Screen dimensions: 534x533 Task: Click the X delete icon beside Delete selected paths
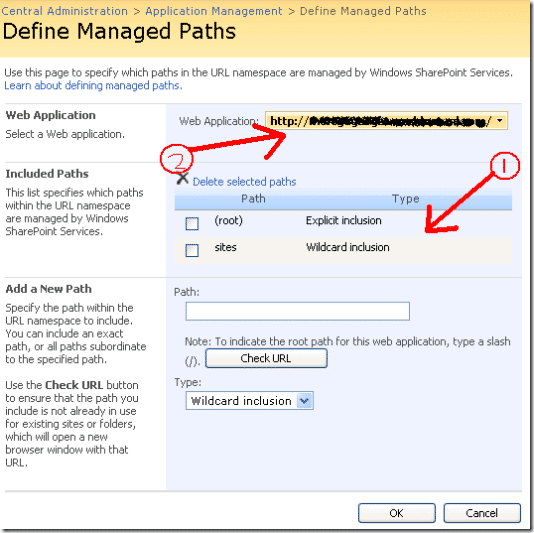click(x=183, y=178)
